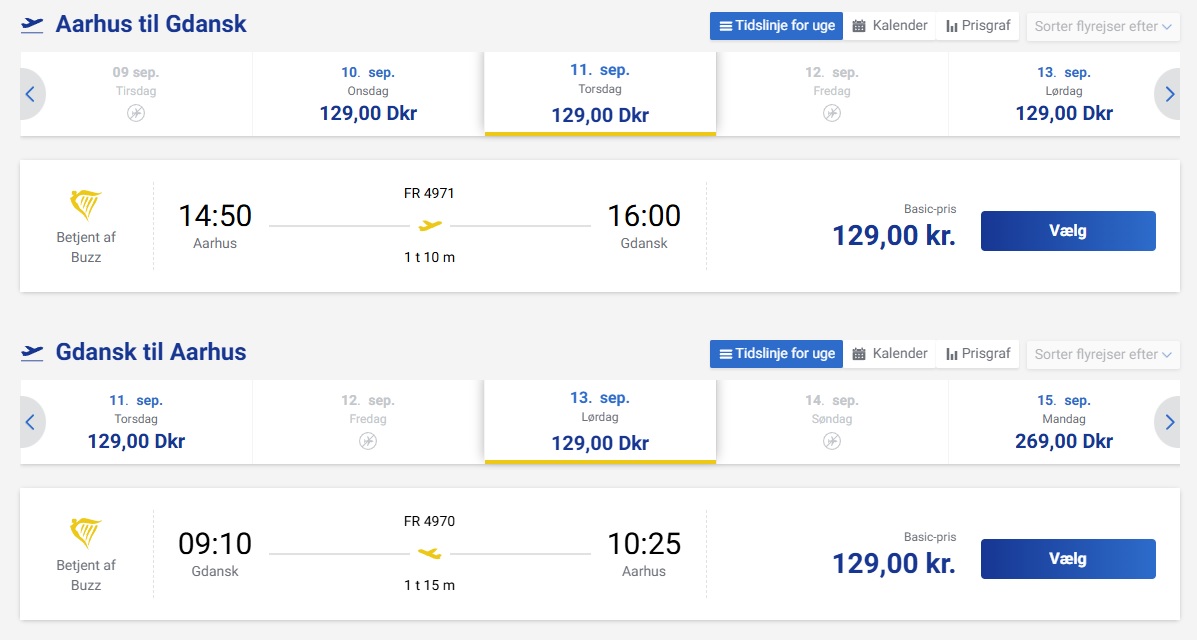Choose 15. sep. Mandag return date for 269,00 Dkr
The height and width of the screenshot is (640, 1197).
click(1064, 422)
